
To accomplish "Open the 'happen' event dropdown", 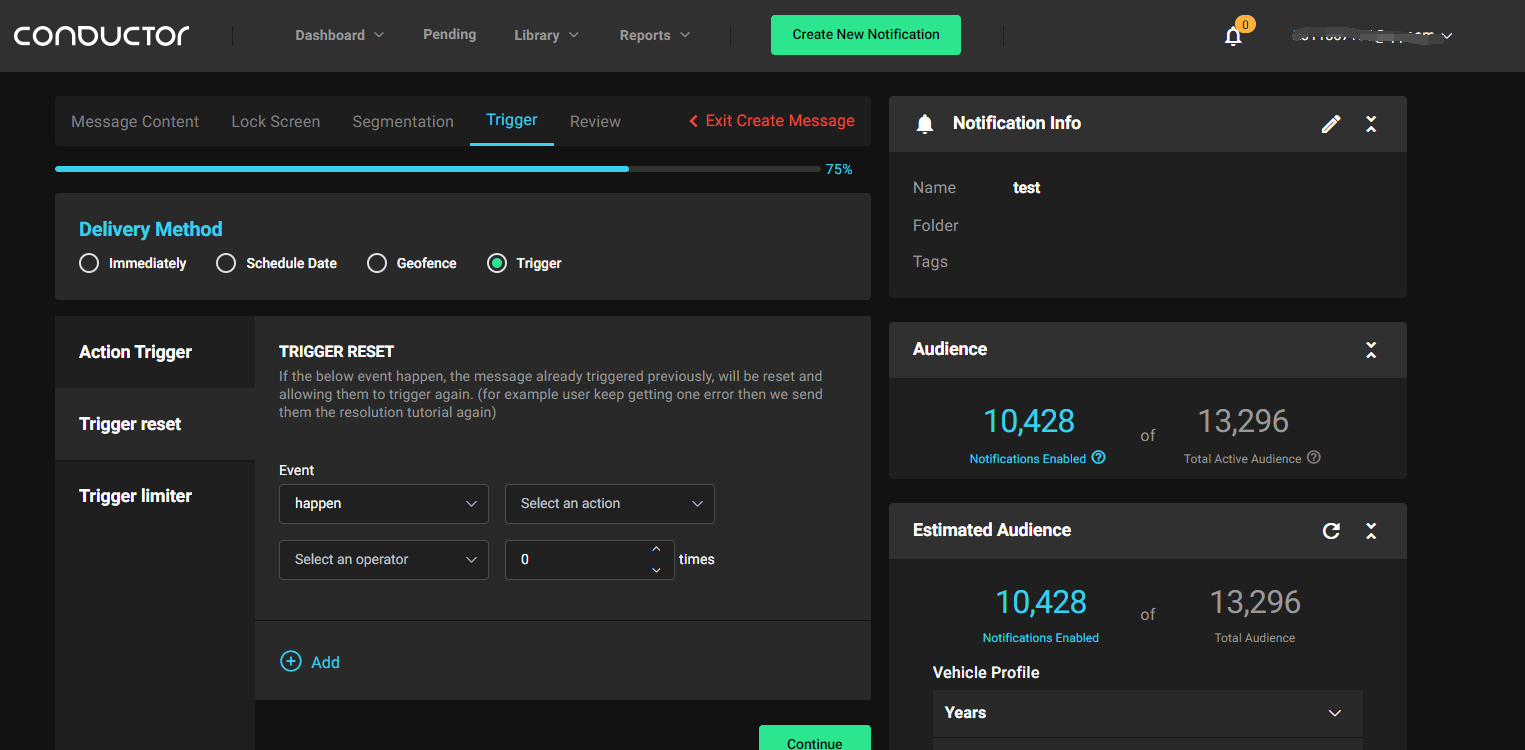I will (384, 504).
